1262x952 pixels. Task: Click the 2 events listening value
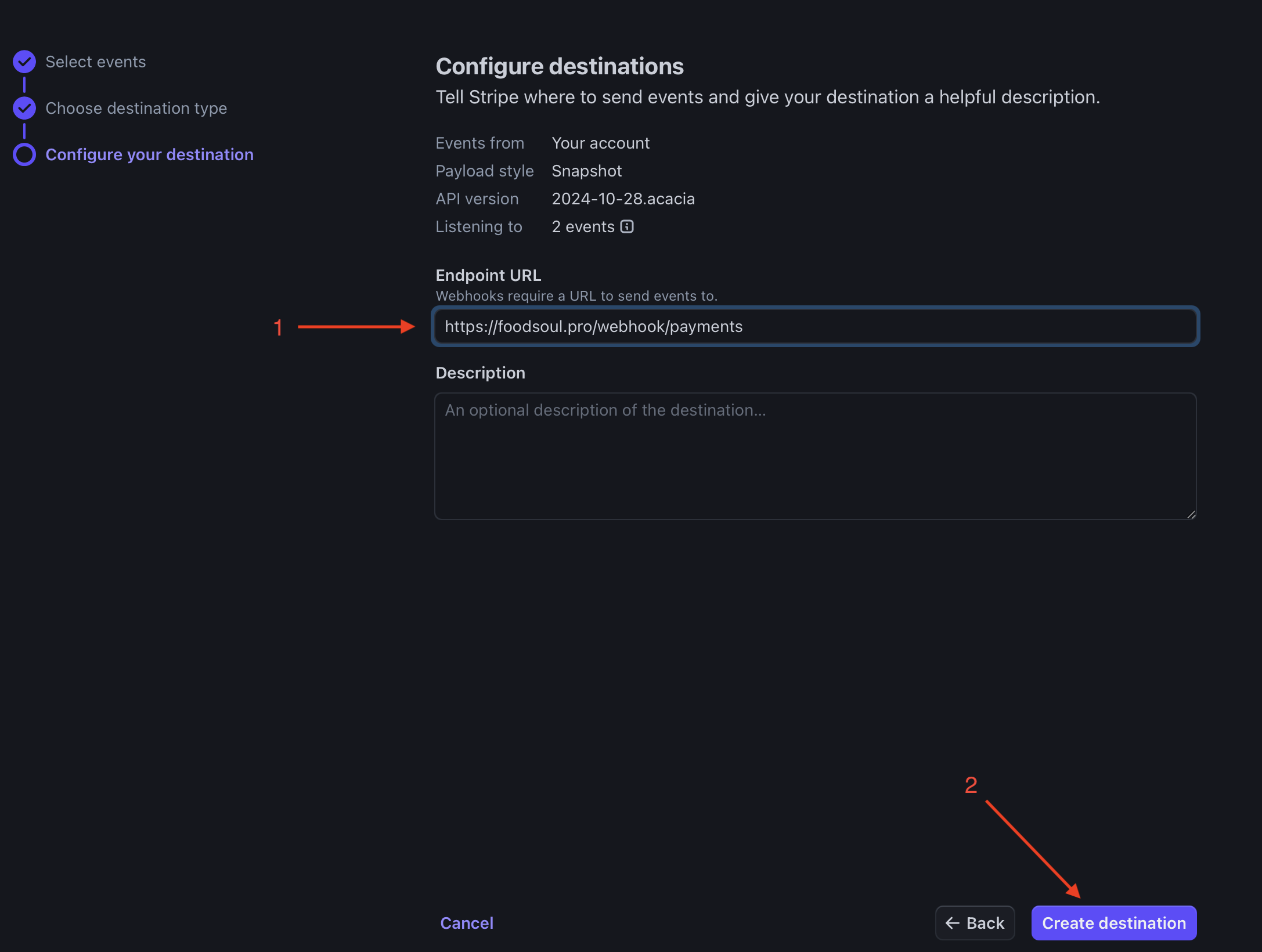(x=583, y=226)
